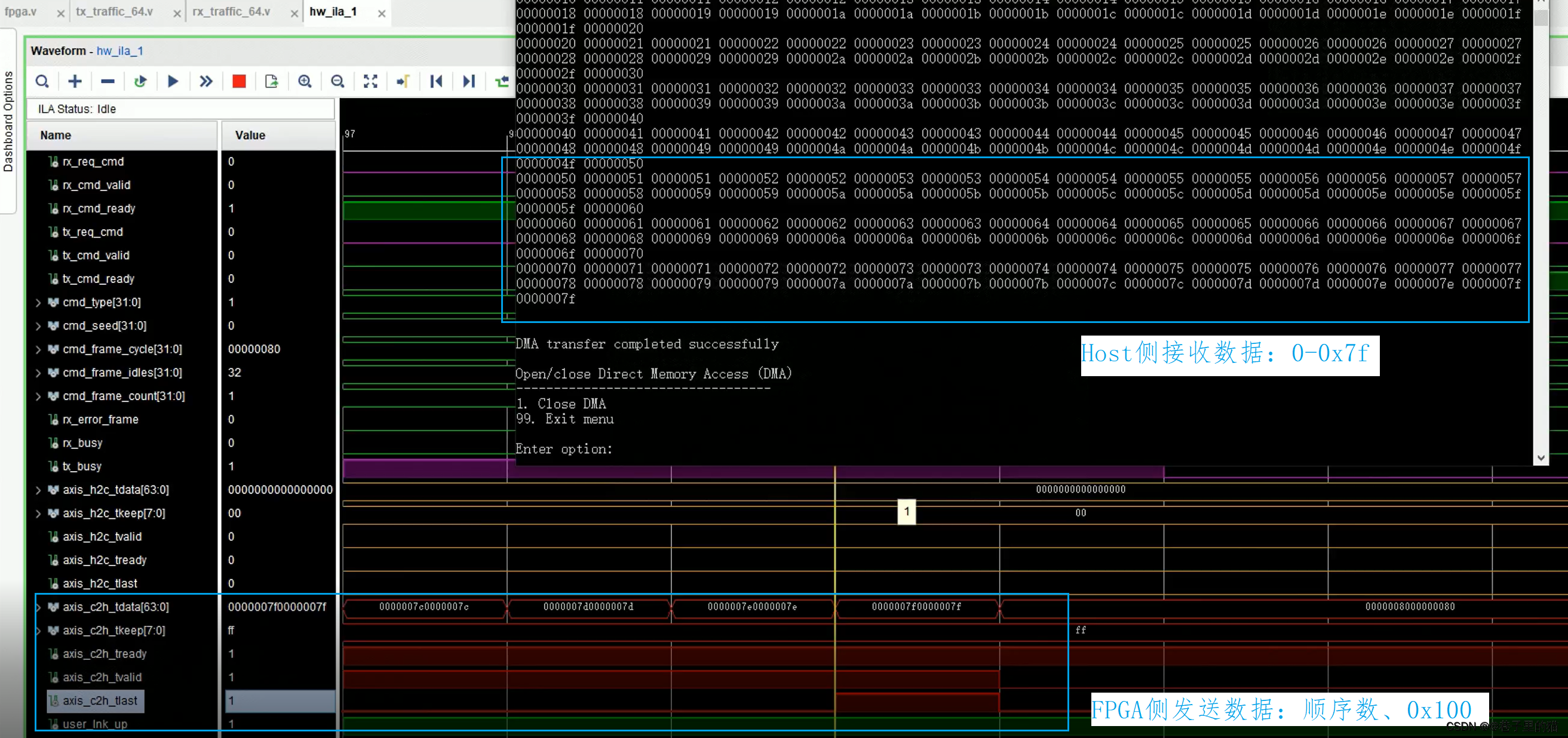Click the hw_ila_1 waveform link

120,51
